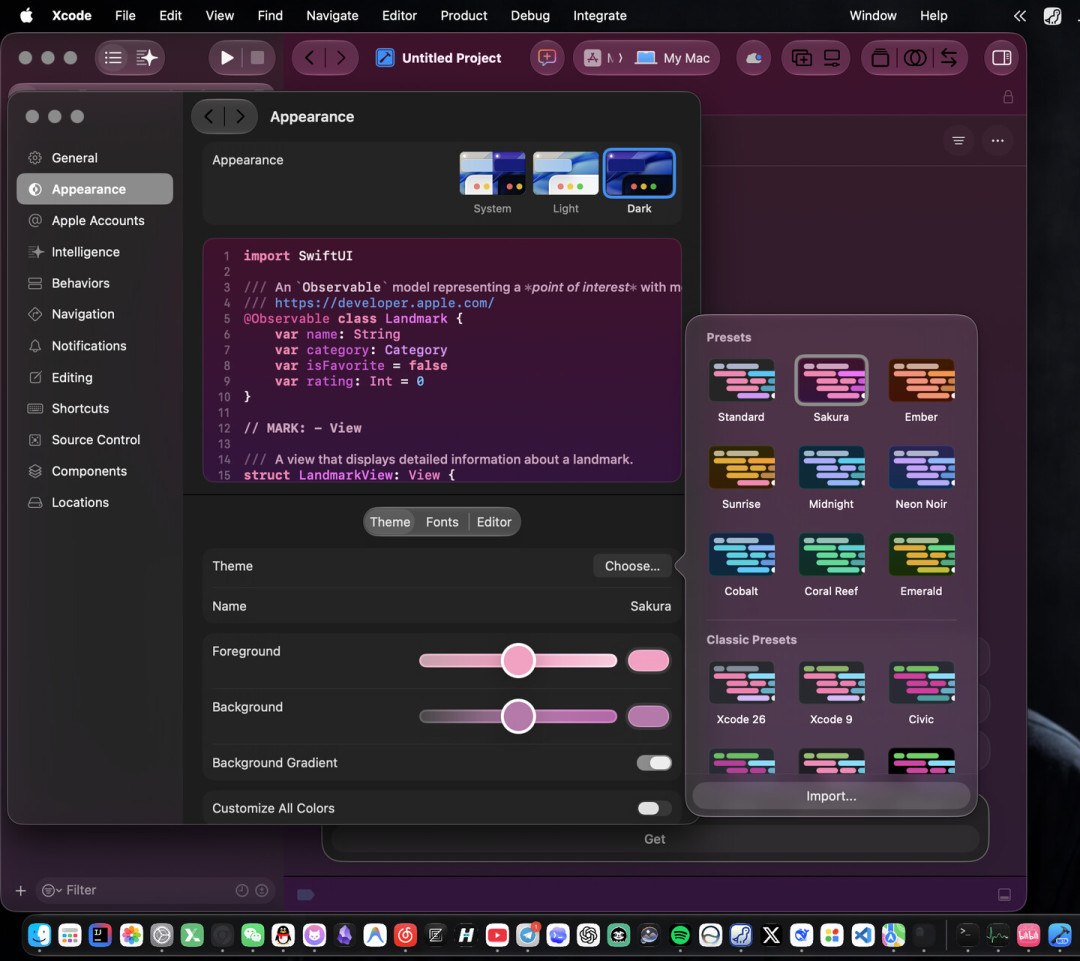Screen dimensions: 1080x961
Task: Open the Background purple color swatch
Action: click(648, 716)
